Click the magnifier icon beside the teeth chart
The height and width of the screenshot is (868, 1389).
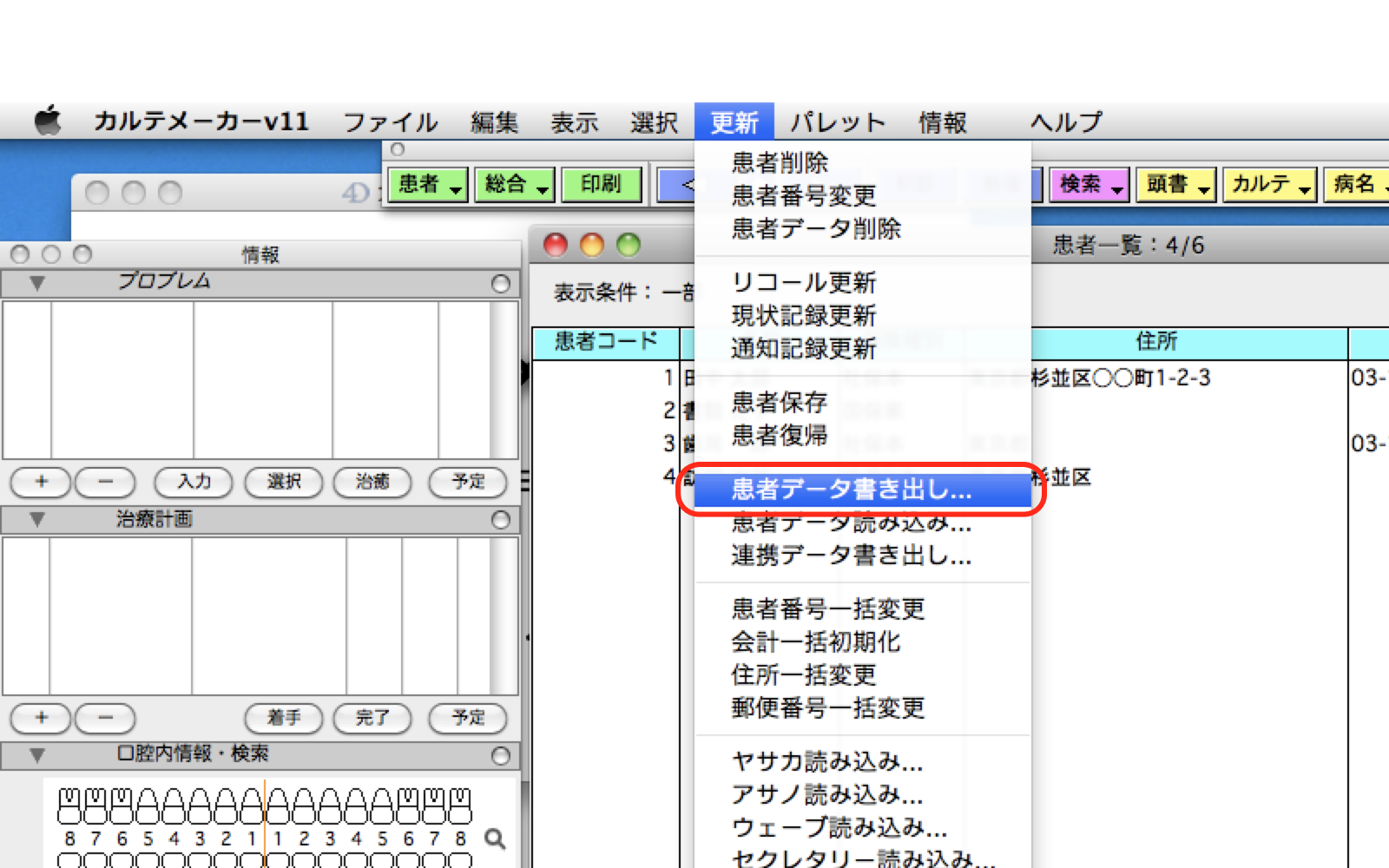click(495, 838)
